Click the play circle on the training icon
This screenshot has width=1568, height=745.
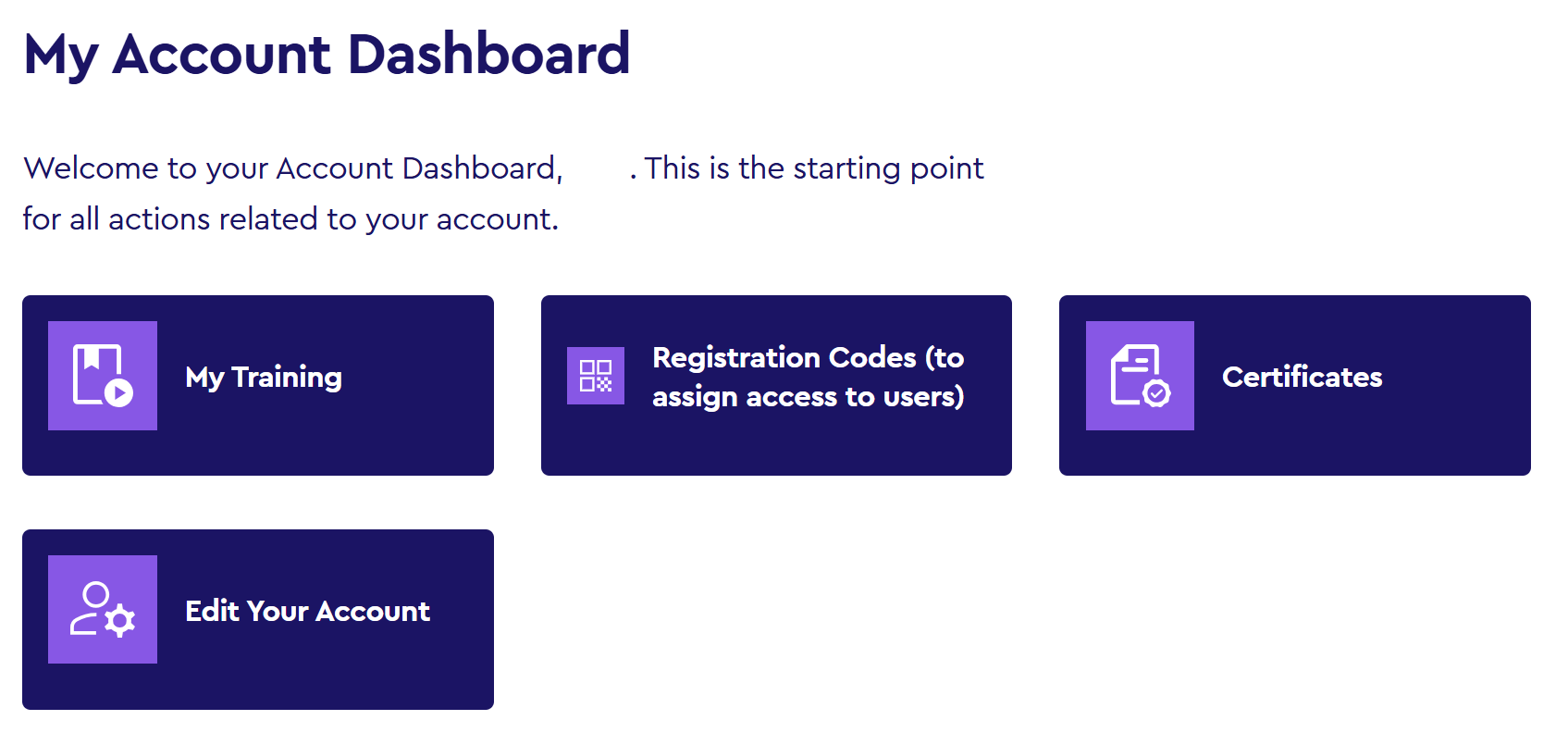point(118,392)
